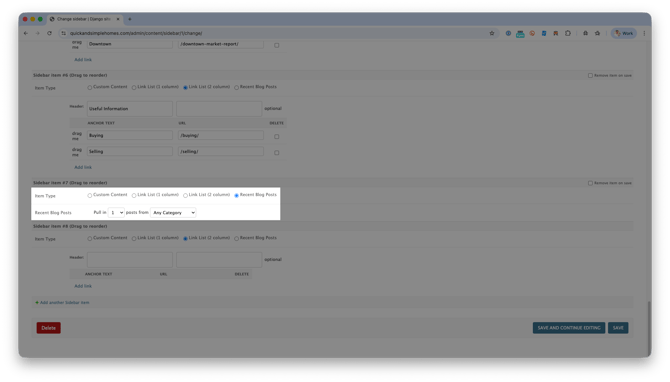Open site information icon beside the URL
Screen dimensions: 670x382
(x=63, y=33)
